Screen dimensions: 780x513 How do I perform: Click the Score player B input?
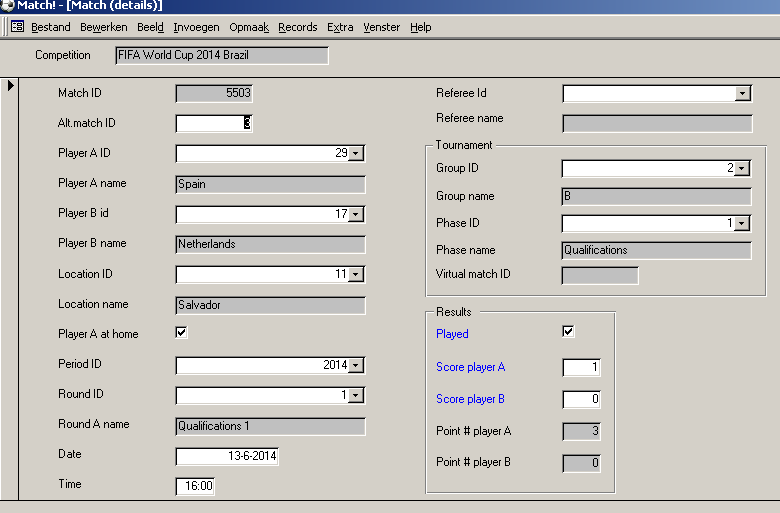(x=582, y=400)
